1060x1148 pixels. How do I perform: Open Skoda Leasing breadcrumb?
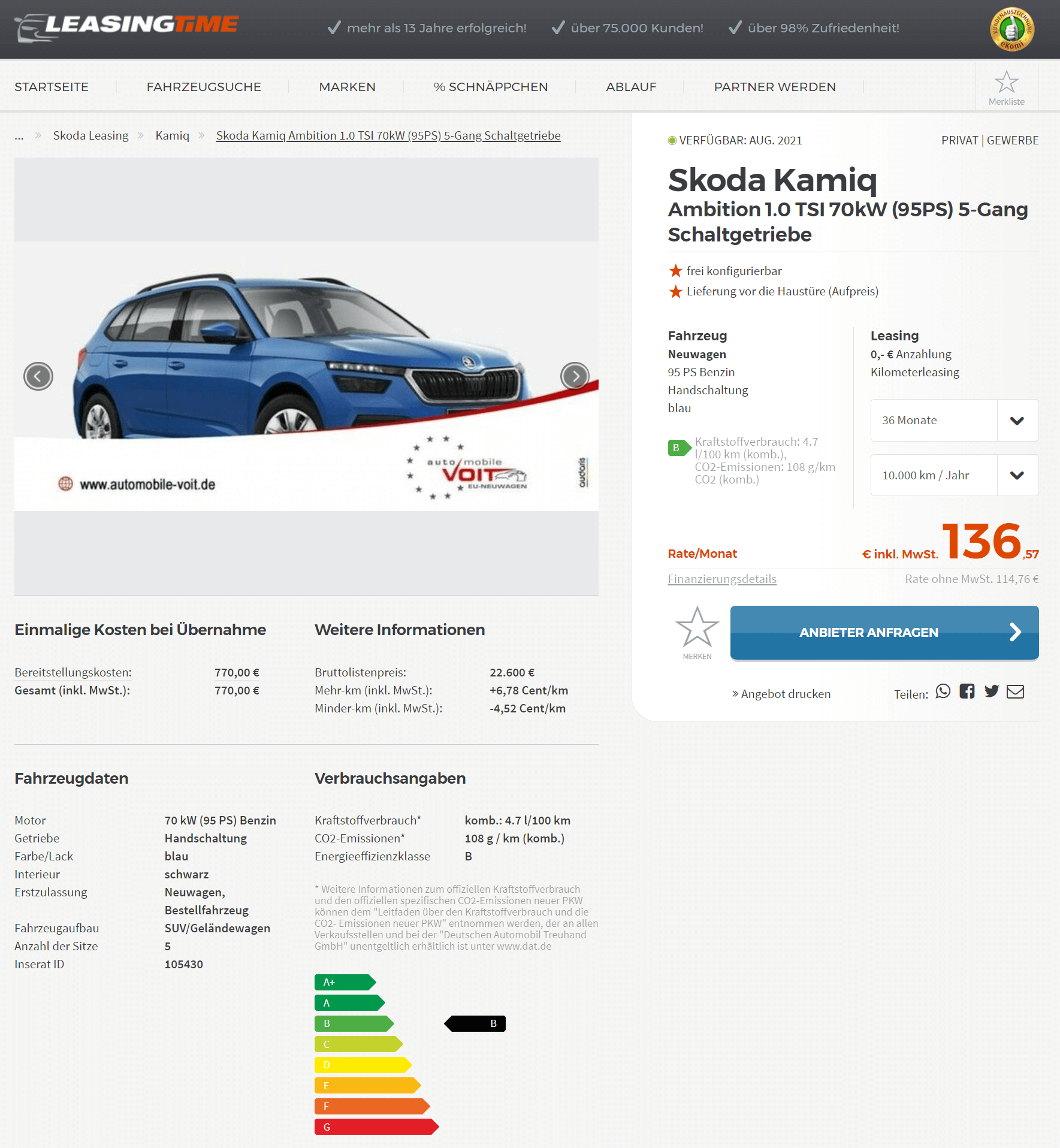point(91,135)
